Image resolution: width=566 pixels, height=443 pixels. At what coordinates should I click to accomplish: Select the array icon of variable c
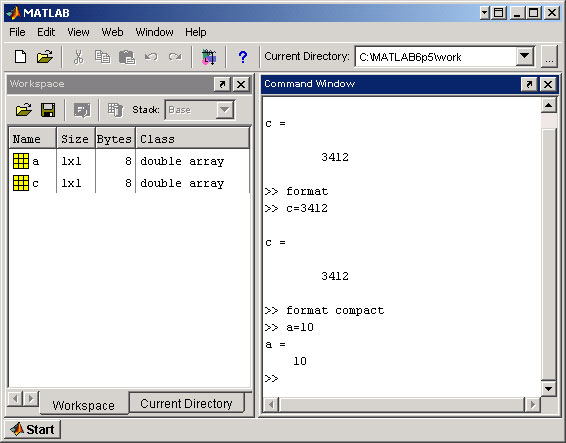tap(21, 183)
